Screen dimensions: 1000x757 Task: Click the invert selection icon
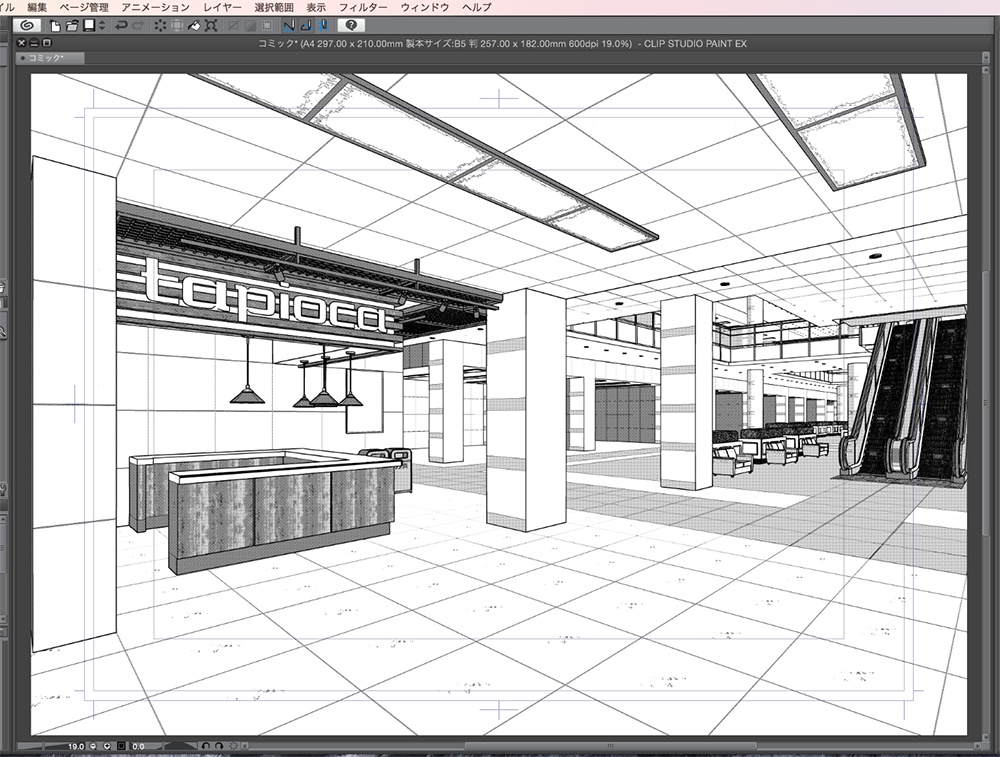coord(251,26)
